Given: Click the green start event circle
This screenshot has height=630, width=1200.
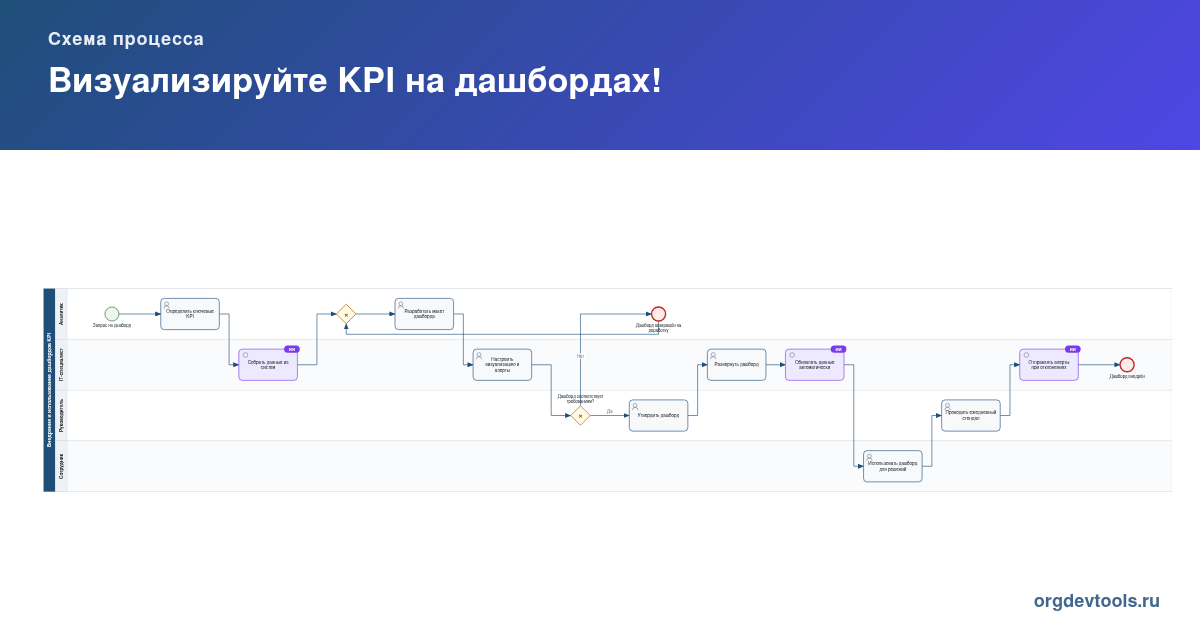Looking at the screenshot, I should point(112,314).
